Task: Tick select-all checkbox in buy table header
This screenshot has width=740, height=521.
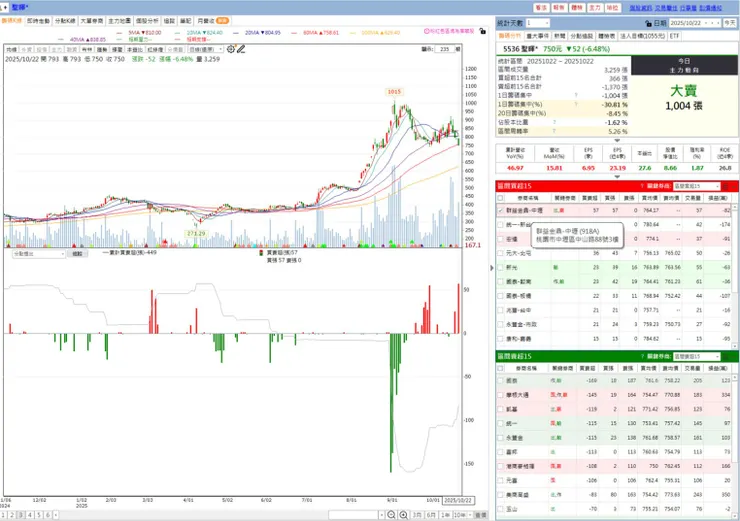Action: click(x=500, y=198)
